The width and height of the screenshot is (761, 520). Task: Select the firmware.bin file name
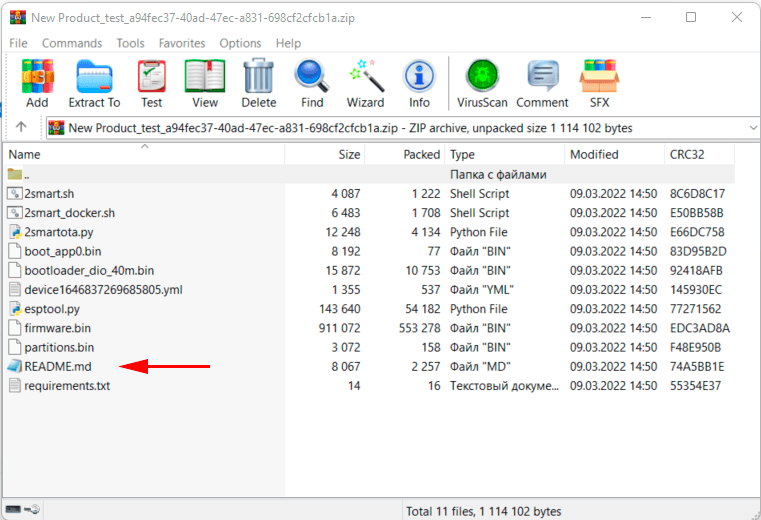pos(57,328)
